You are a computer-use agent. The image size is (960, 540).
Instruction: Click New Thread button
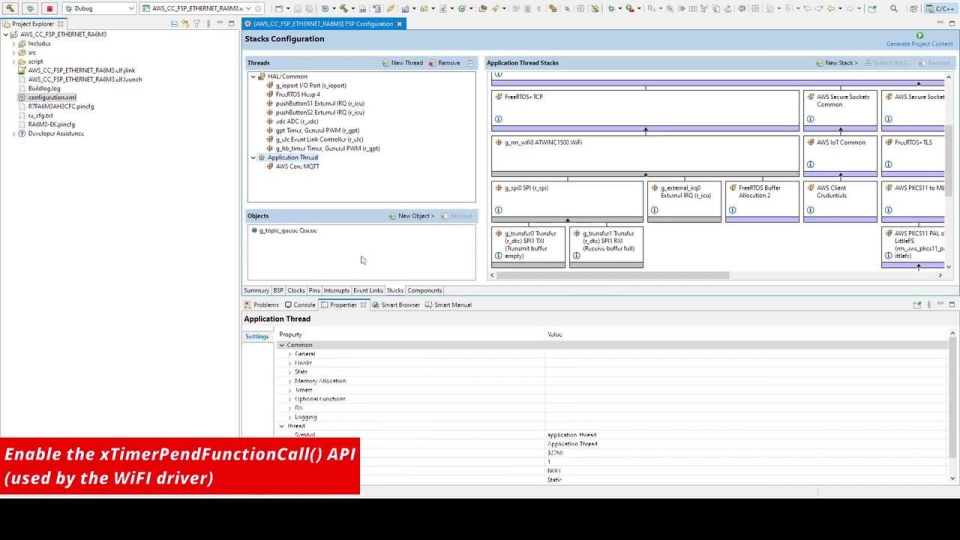402,63
